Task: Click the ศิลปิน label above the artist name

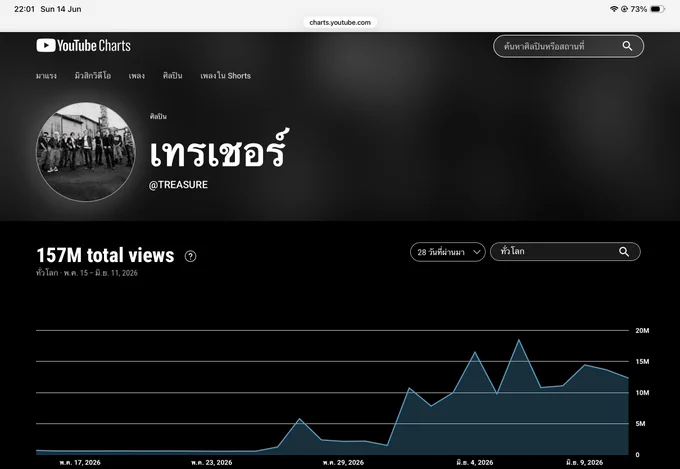Action: [x=158, y=116]
